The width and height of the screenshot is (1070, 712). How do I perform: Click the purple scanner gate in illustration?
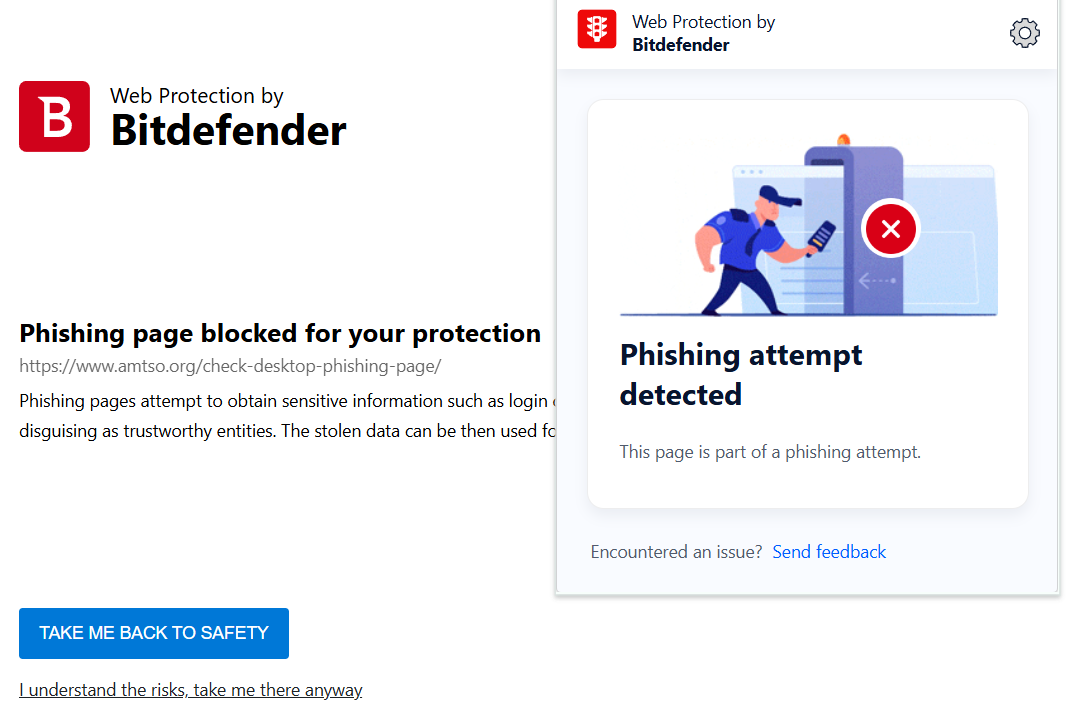tap(854, 229)
